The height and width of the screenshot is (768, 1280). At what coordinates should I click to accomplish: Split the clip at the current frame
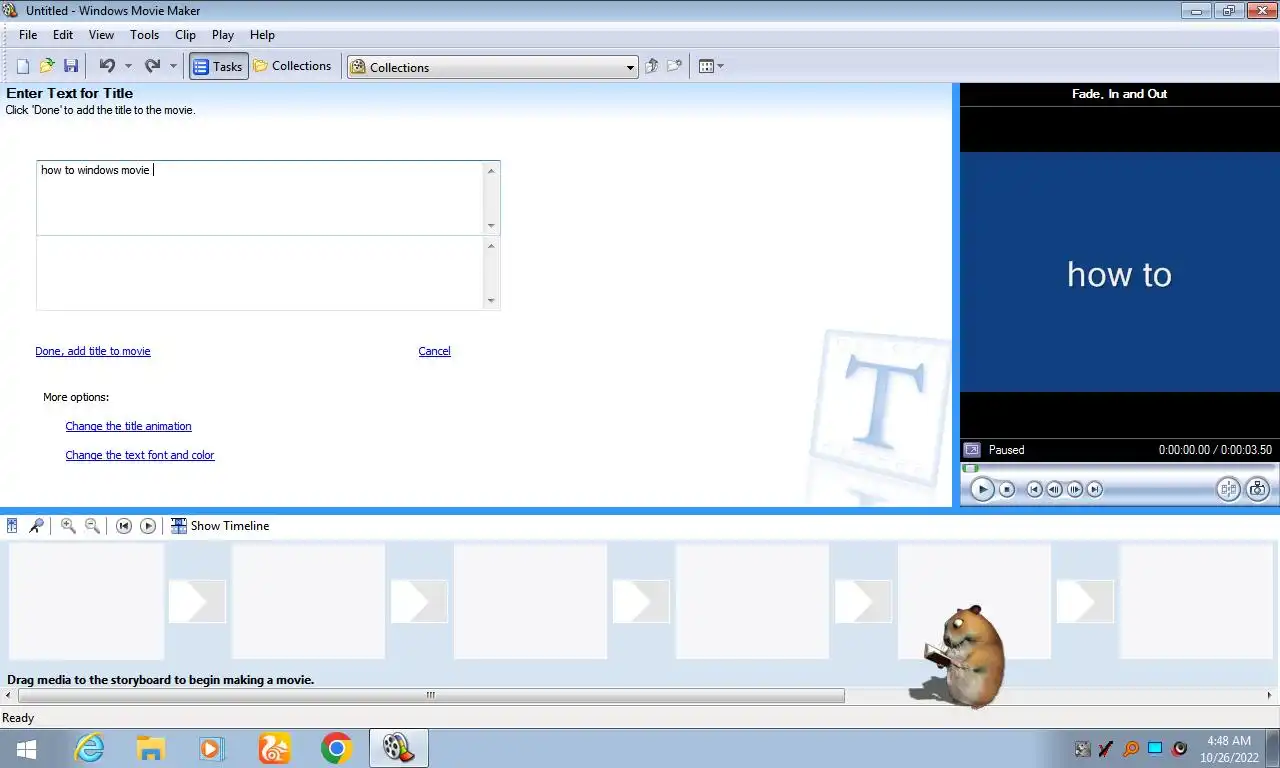[1228, 489]
